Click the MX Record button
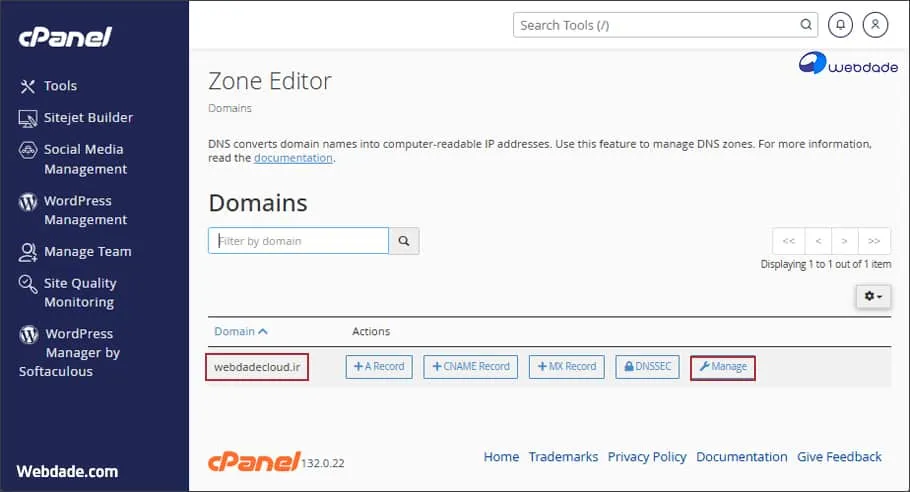This screenshot has height=492, width=910. click(x=566, y=367)
